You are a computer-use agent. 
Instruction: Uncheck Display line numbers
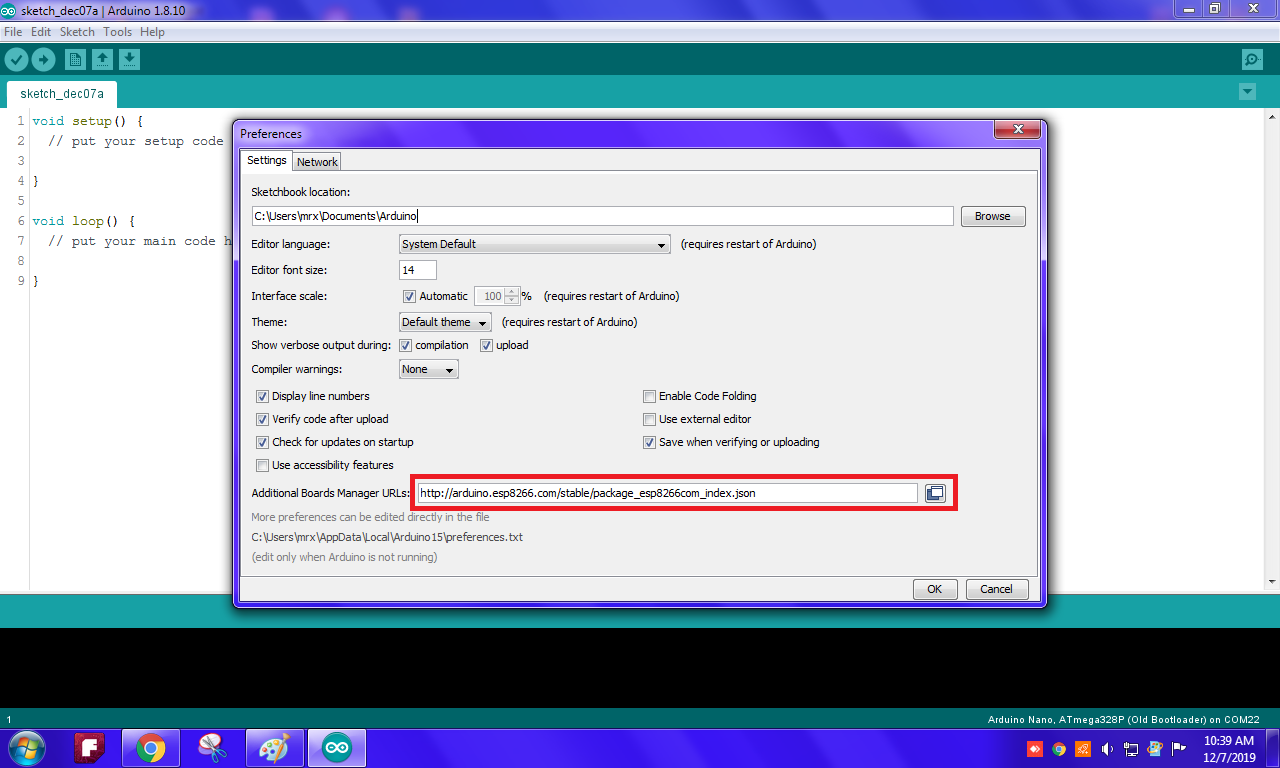(x=262, y=396)
